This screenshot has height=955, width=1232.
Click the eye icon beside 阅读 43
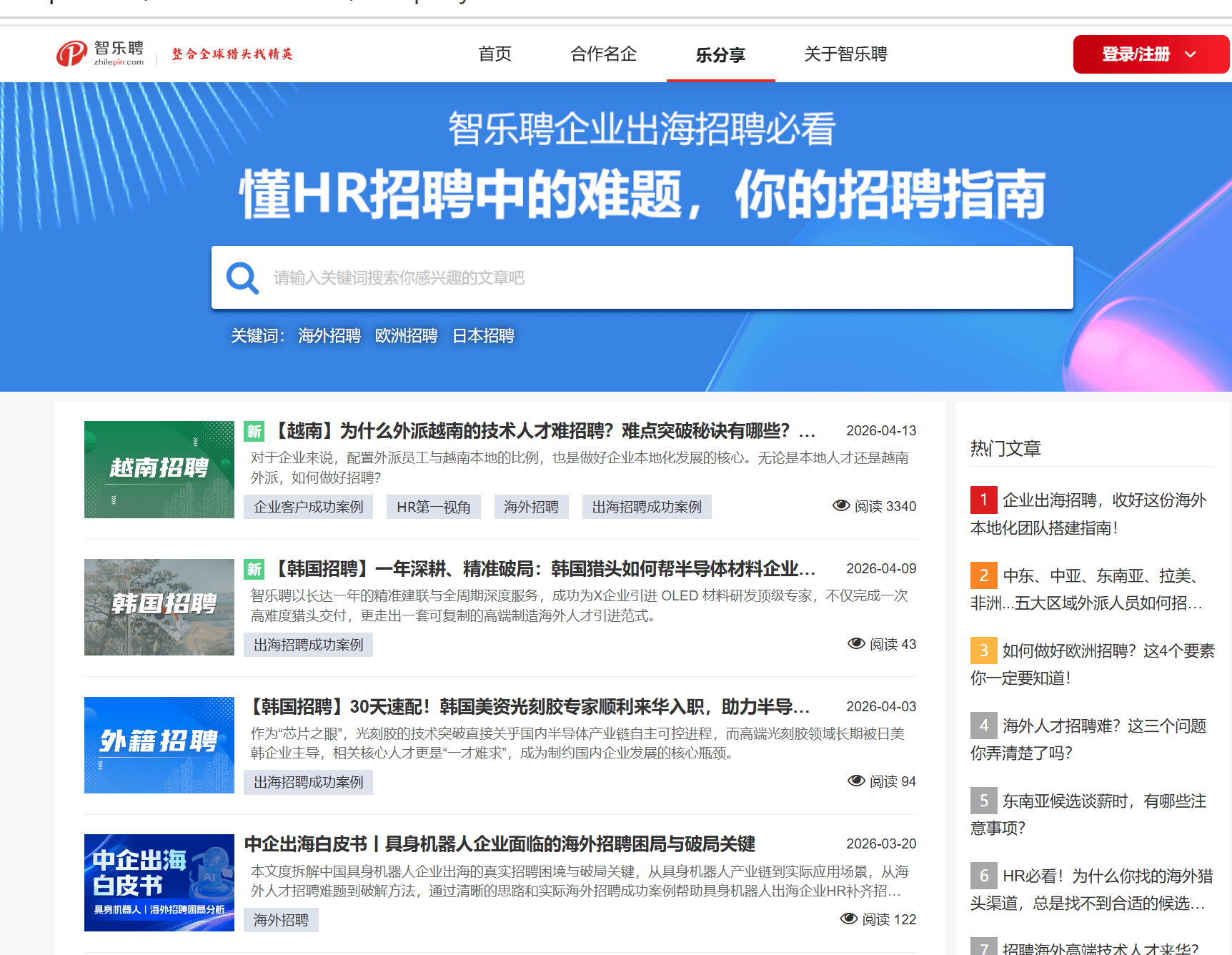pyautogui.click(x=855, y=644)
